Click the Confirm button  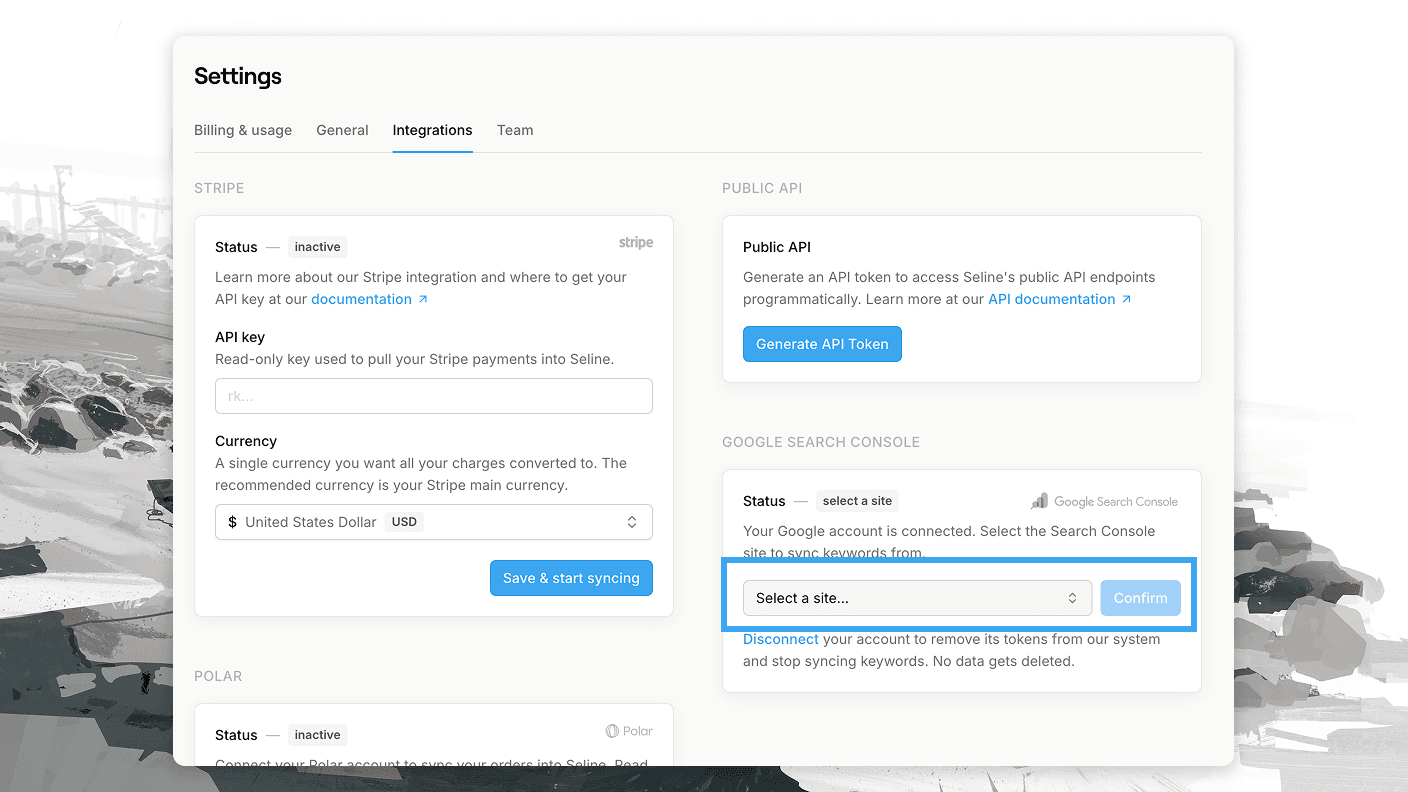click(1140, 598)
